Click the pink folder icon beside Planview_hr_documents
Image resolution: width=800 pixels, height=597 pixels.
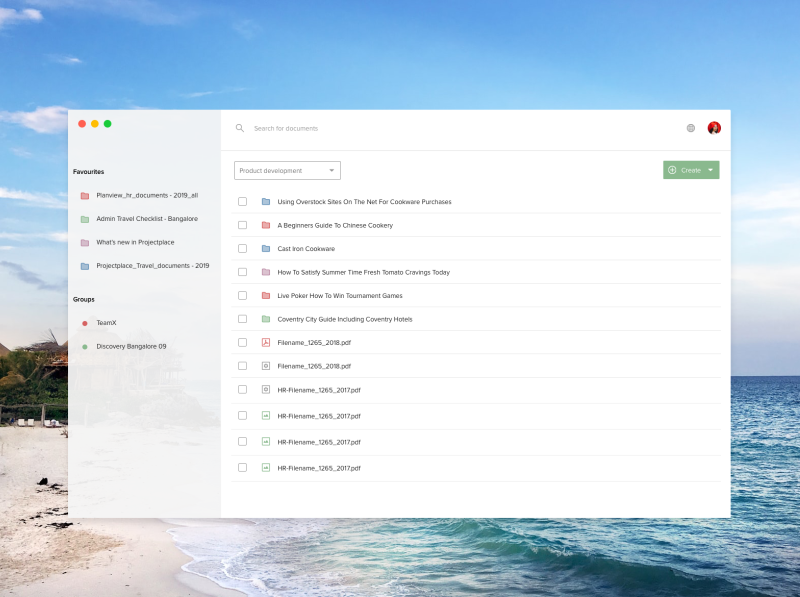coord(84,194)
